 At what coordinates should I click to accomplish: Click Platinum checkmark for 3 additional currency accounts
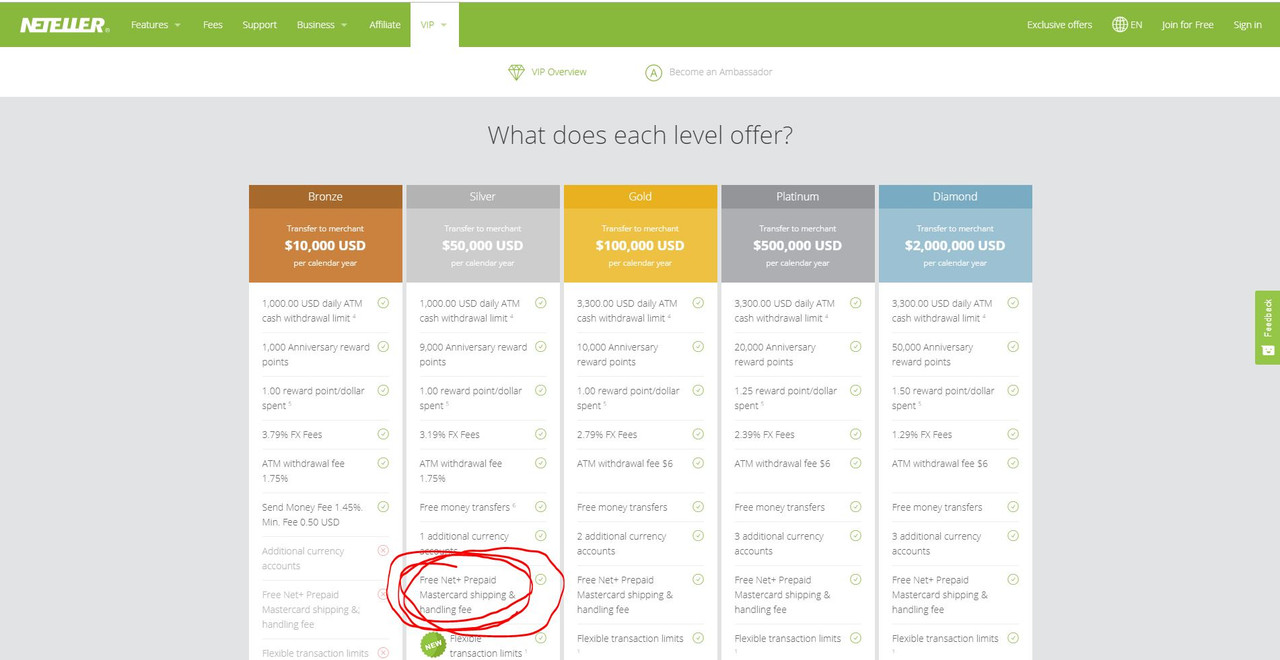(855, 535)
